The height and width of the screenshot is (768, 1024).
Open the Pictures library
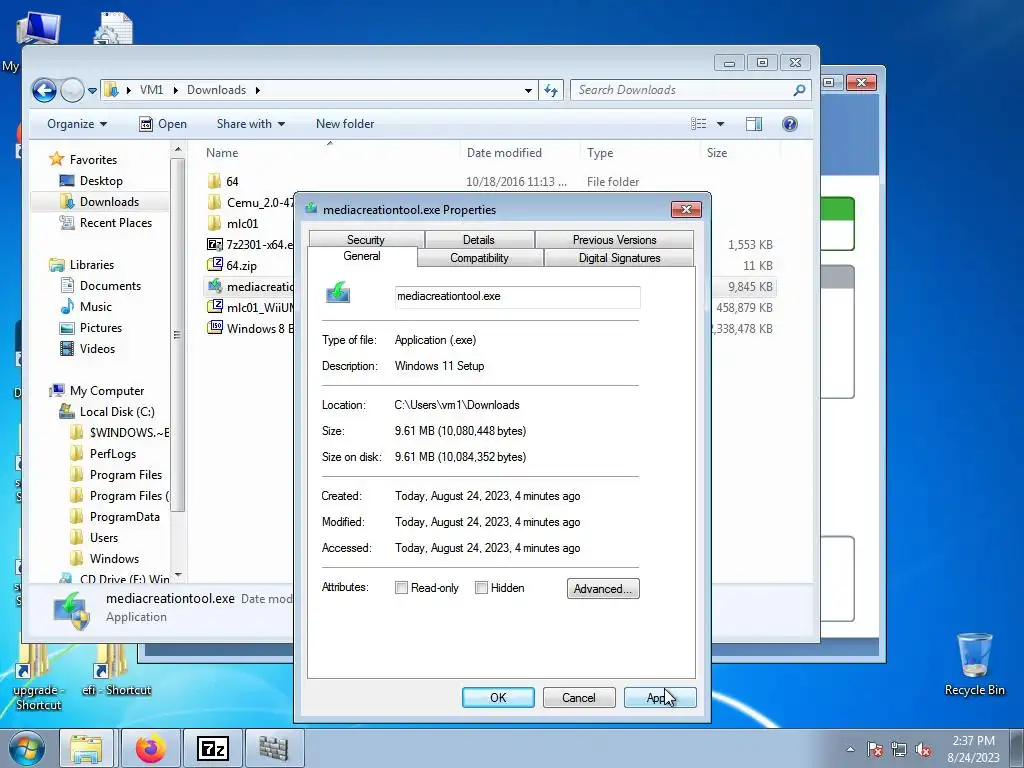(x=90, y=327)
